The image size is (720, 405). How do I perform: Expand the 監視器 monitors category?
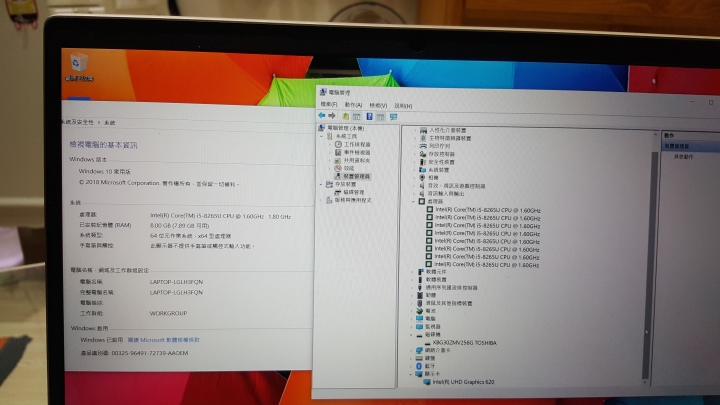pos(412,327)
